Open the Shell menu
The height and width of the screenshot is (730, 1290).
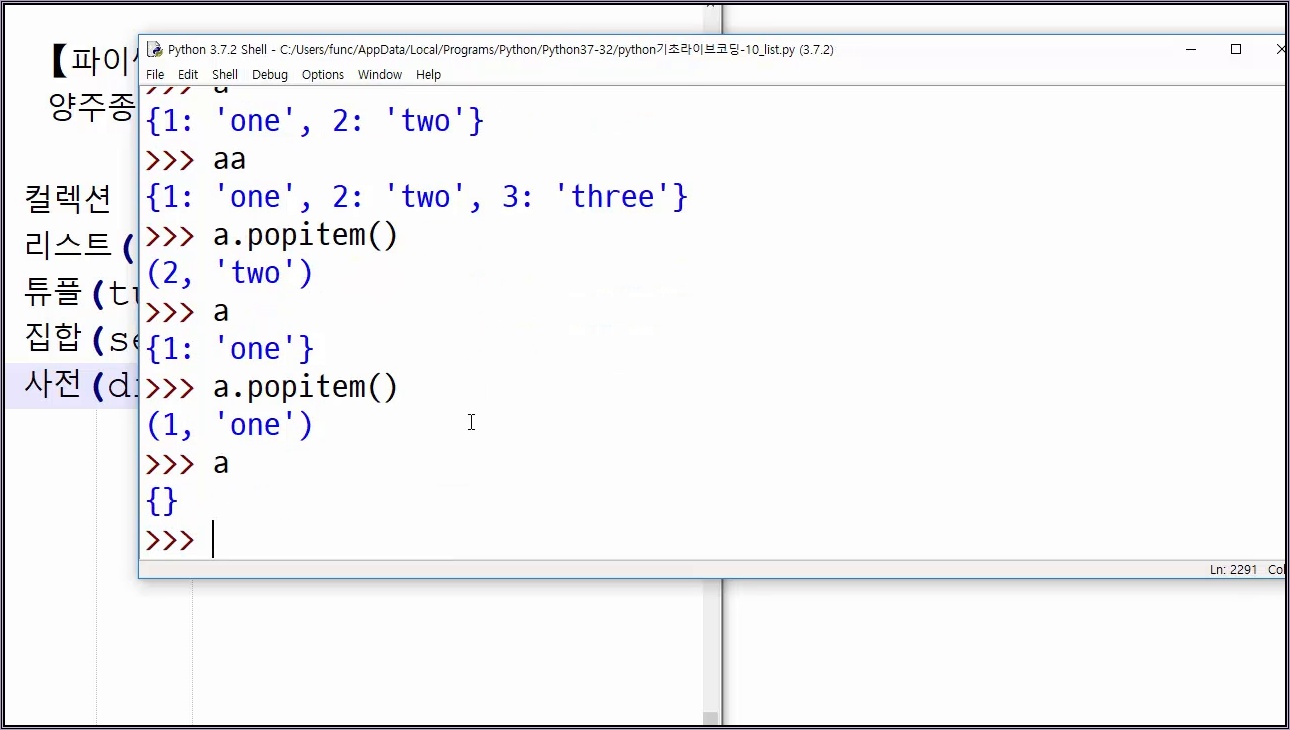pyautogui.click(x=225, y=75)
